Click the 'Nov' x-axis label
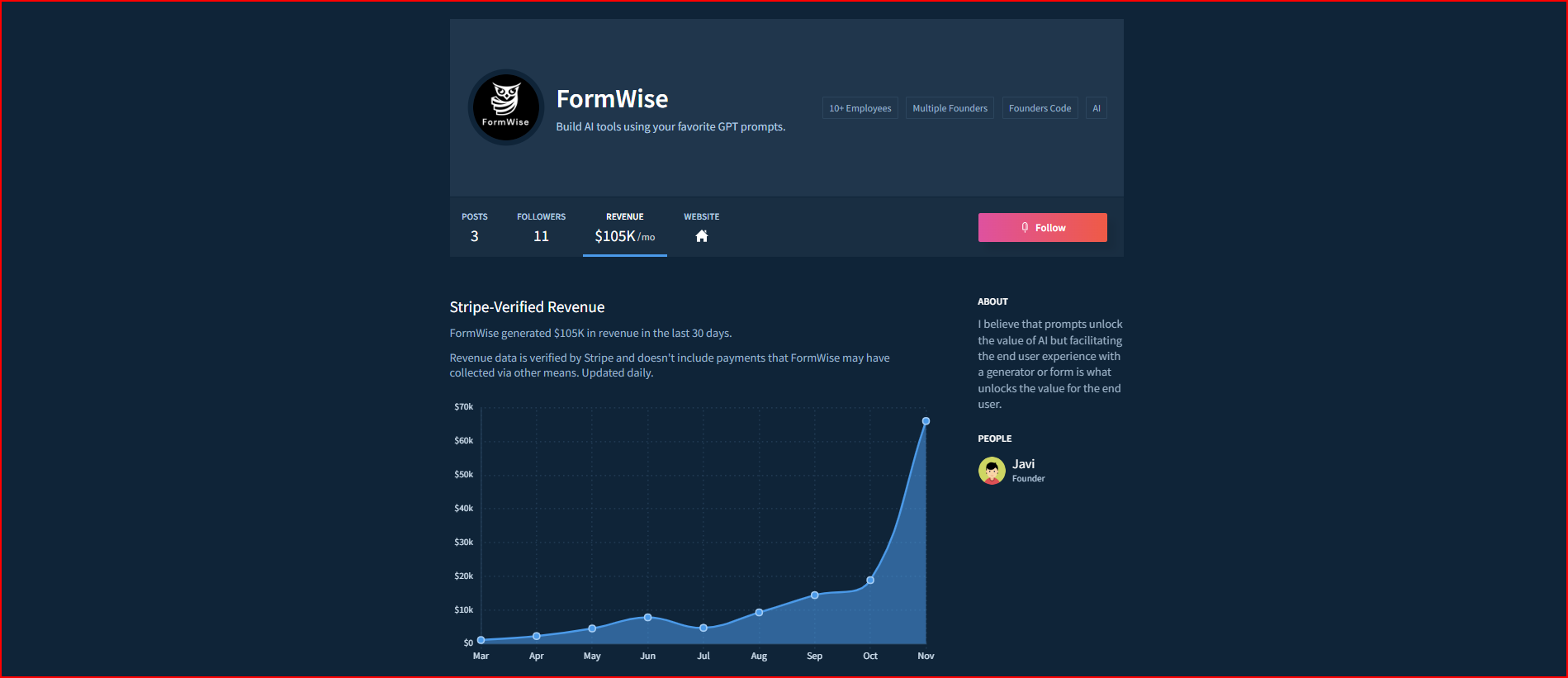 click(926, 656)
